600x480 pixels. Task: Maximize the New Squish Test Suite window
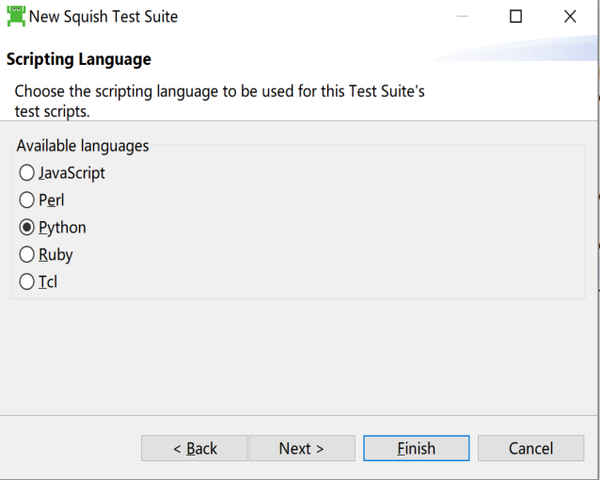tap(516, 16)
